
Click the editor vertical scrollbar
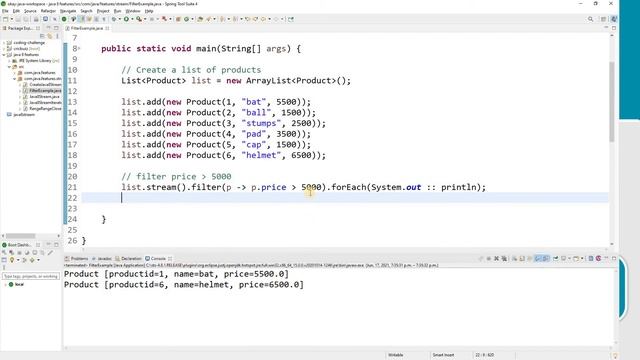click(x=611, y=102)
